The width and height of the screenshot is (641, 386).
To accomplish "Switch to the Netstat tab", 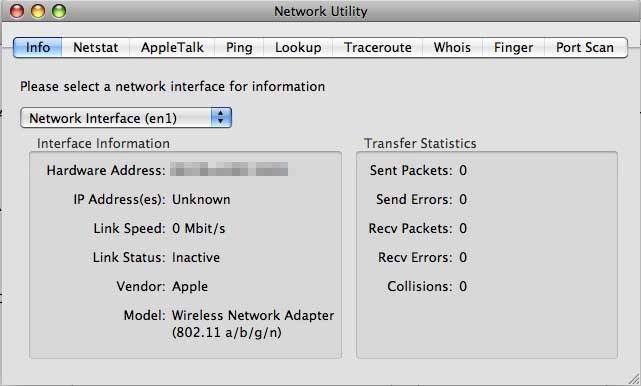I will coord(96,47).
